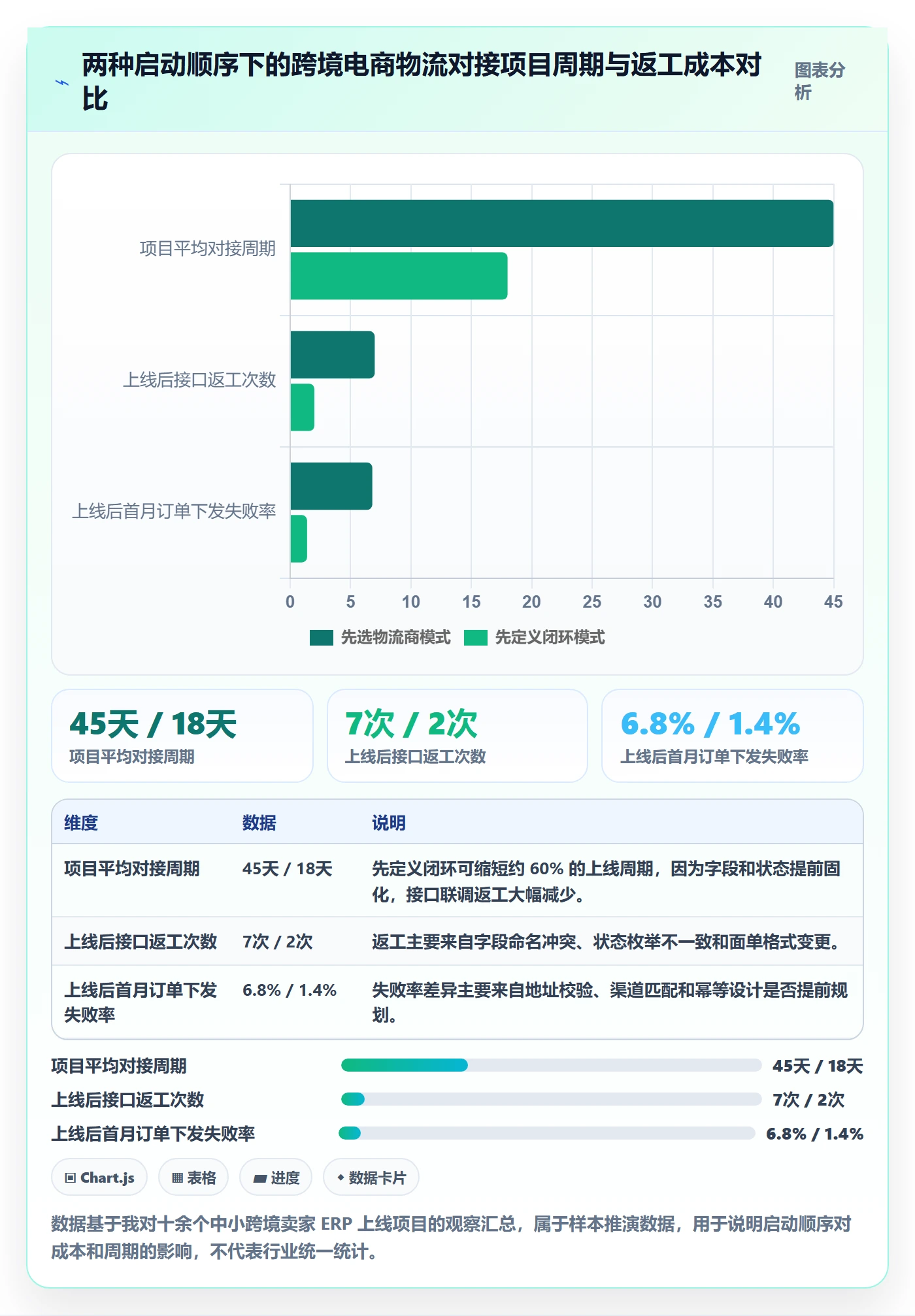
Task: Select the 表格 tag chip
Action: [x=193, y=1177]
